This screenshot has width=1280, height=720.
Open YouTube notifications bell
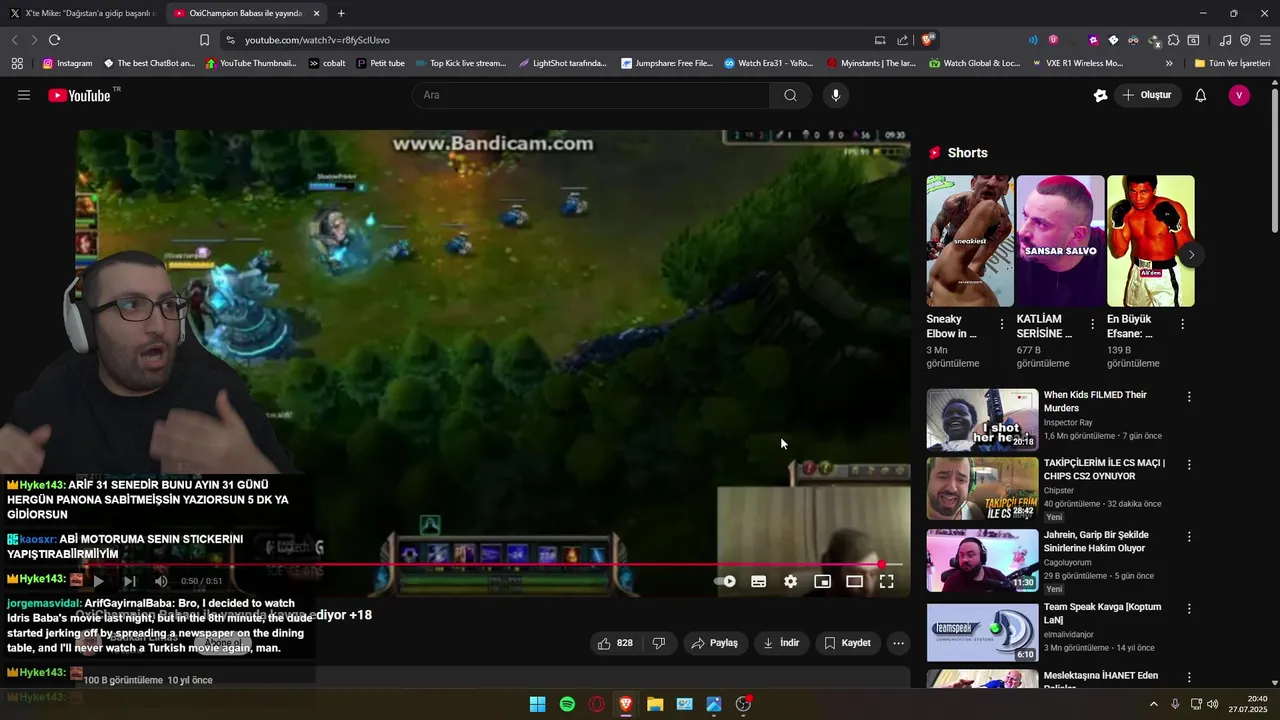tap(1200, 95)
